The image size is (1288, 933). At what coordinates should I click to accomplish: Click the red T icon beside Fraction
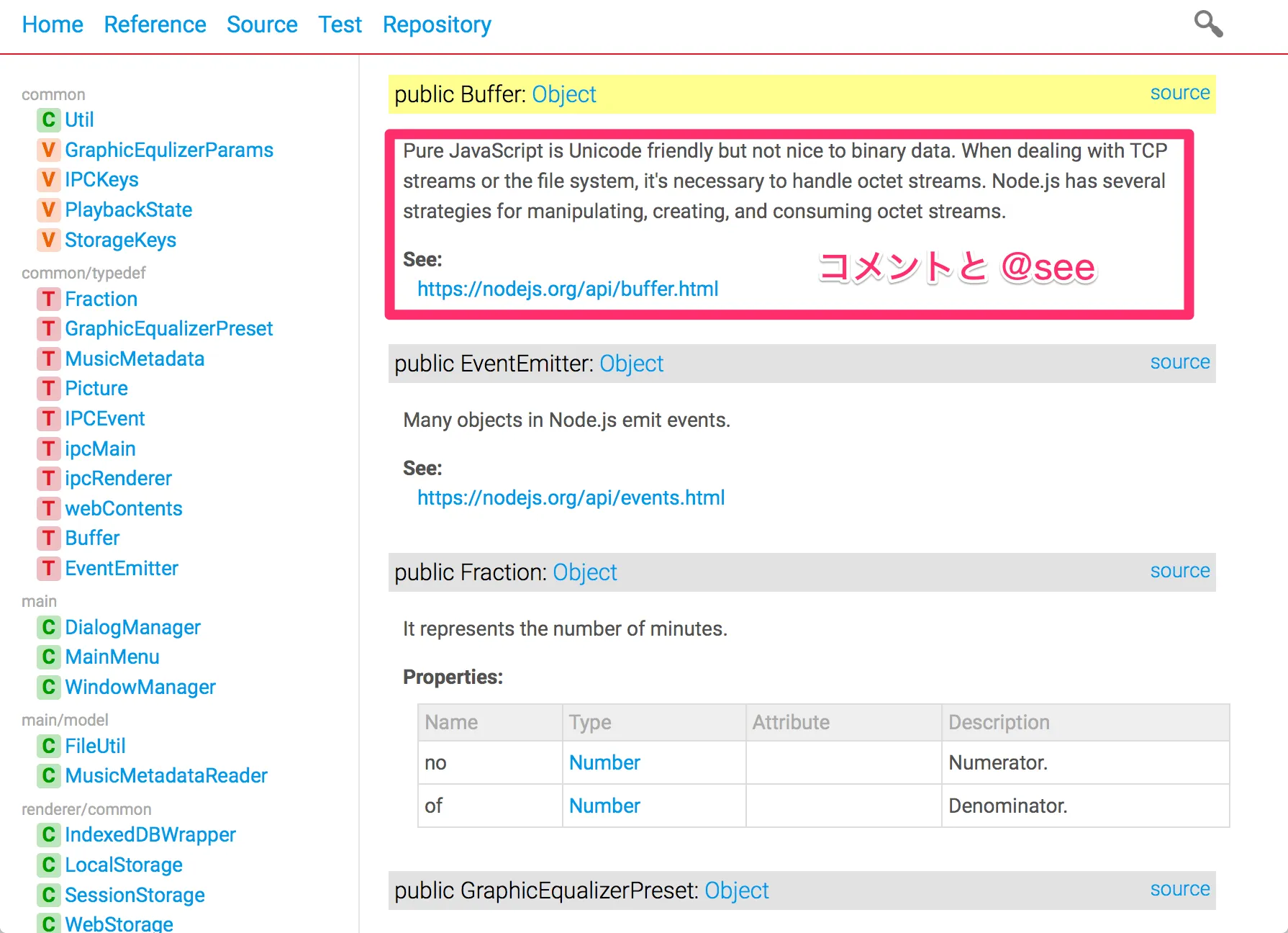pyautogui.click(x=48, y=299)
